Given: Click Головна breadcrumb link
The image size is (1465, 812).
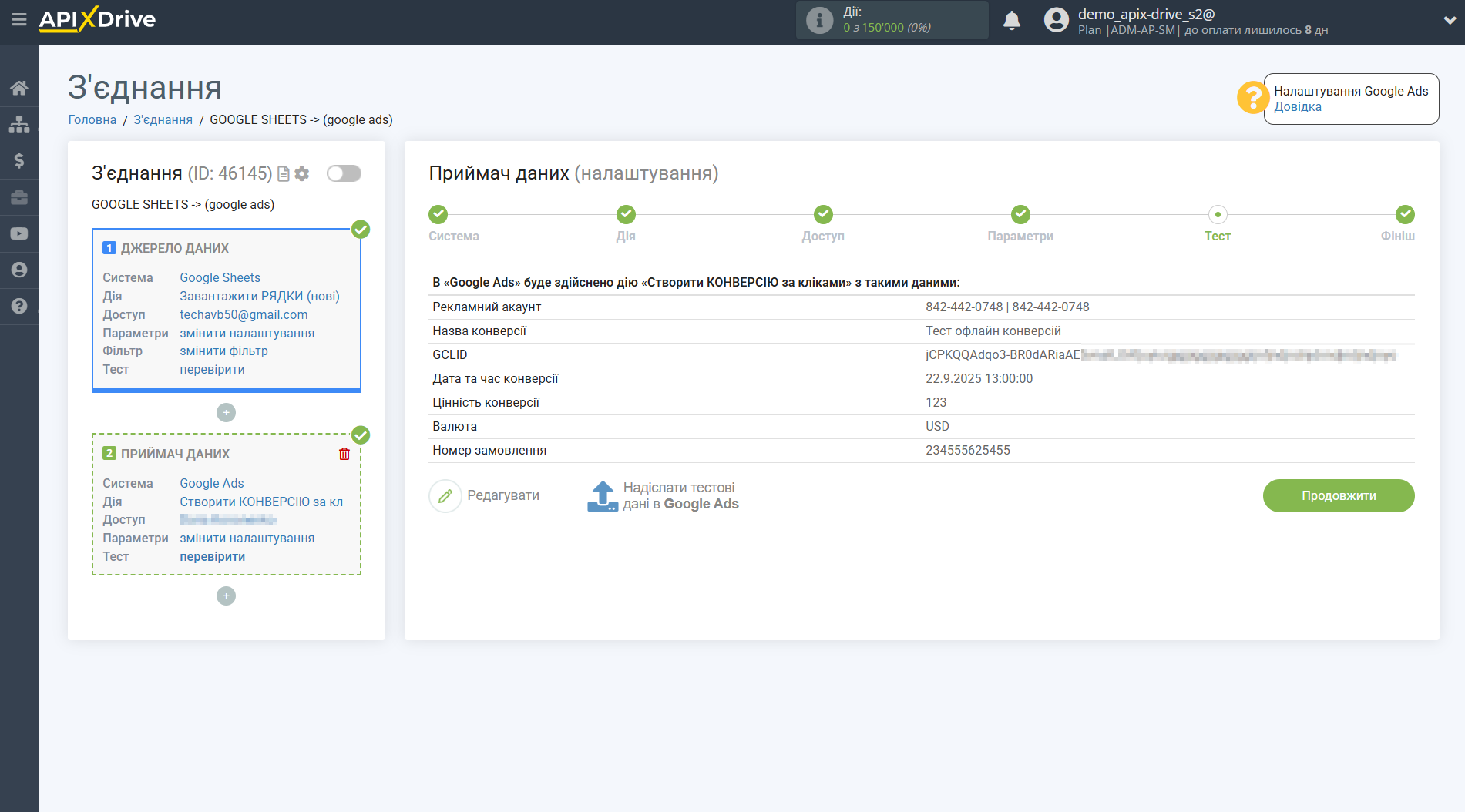Looking at the screenshot, I should pos(92,119).
